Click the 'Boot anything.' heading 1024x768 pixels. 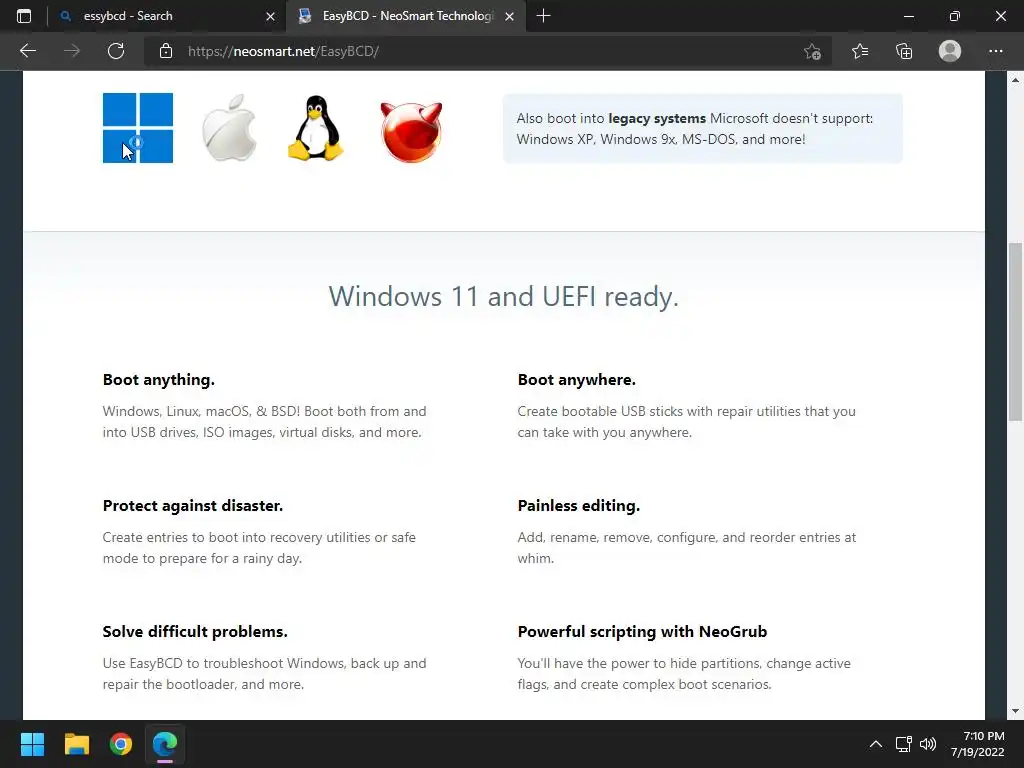click(x=159, y=379)
